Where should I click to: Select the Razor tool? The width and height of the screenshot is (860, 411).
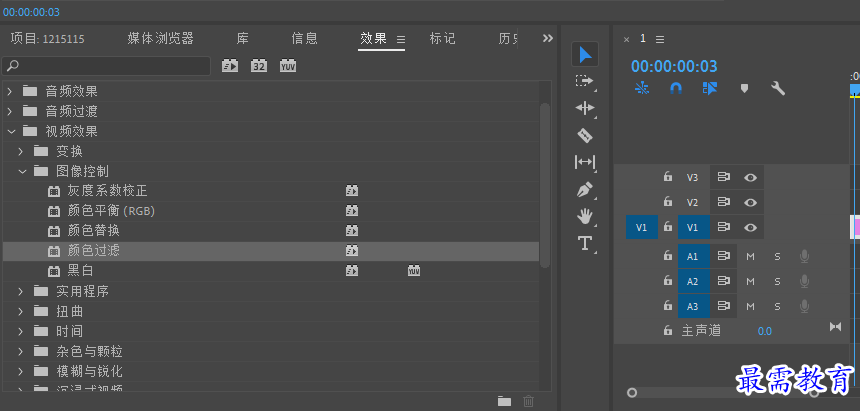click(585, 135)
